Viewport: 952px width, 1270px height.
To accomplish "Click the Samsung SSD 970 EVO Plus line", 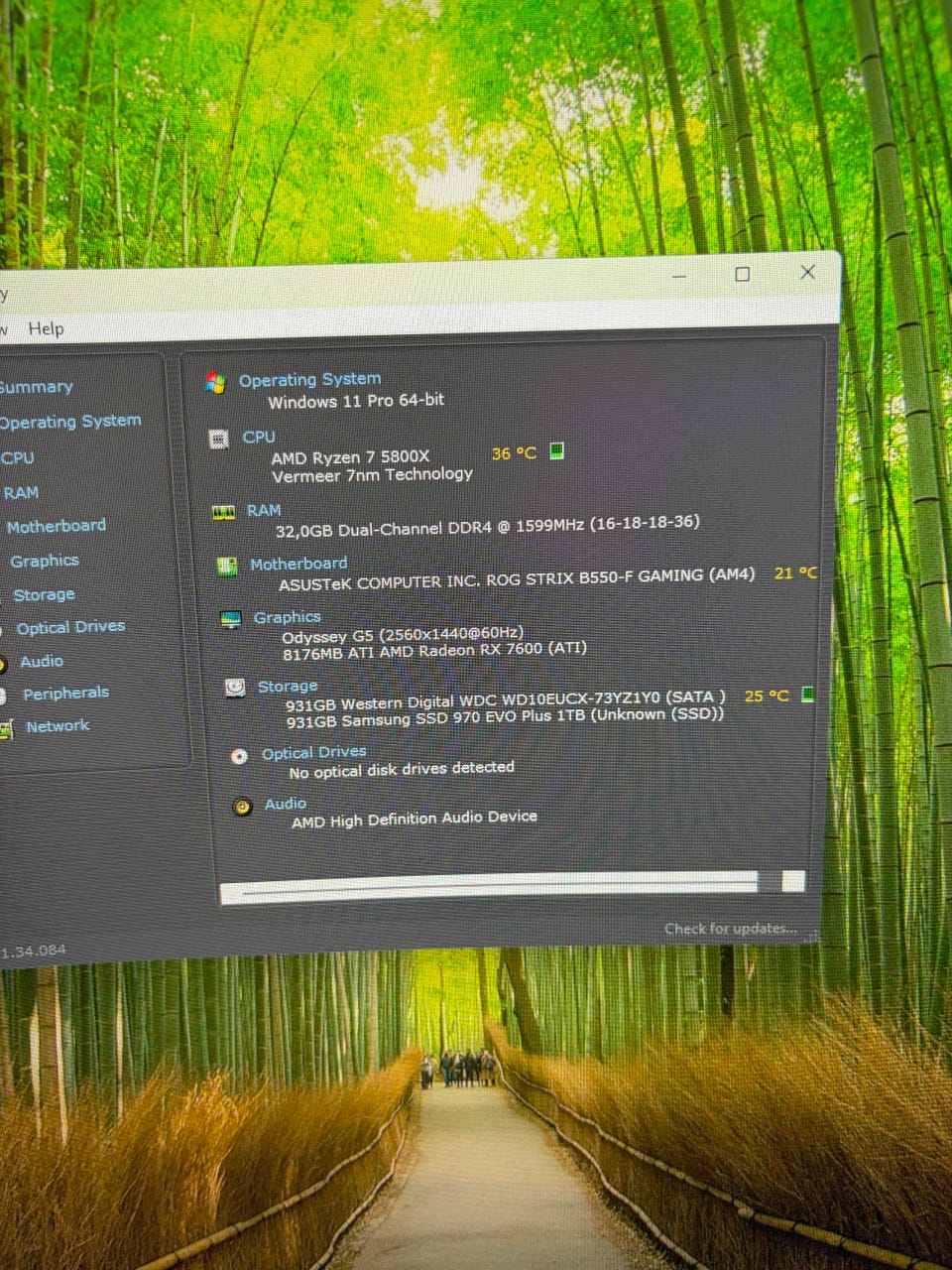I will (x=505, y=717).
